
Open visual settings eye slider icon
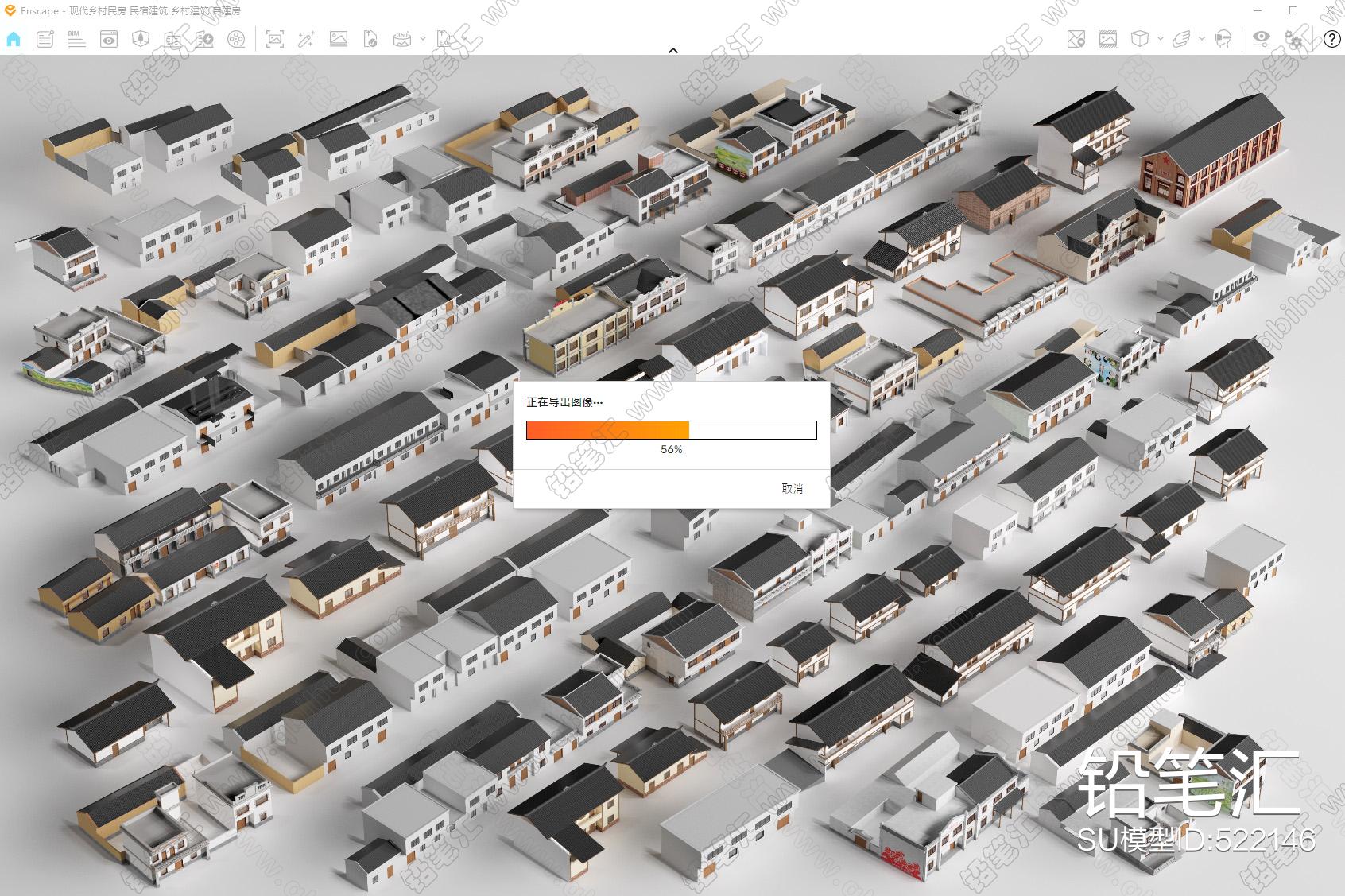(x=1262, y=38)
